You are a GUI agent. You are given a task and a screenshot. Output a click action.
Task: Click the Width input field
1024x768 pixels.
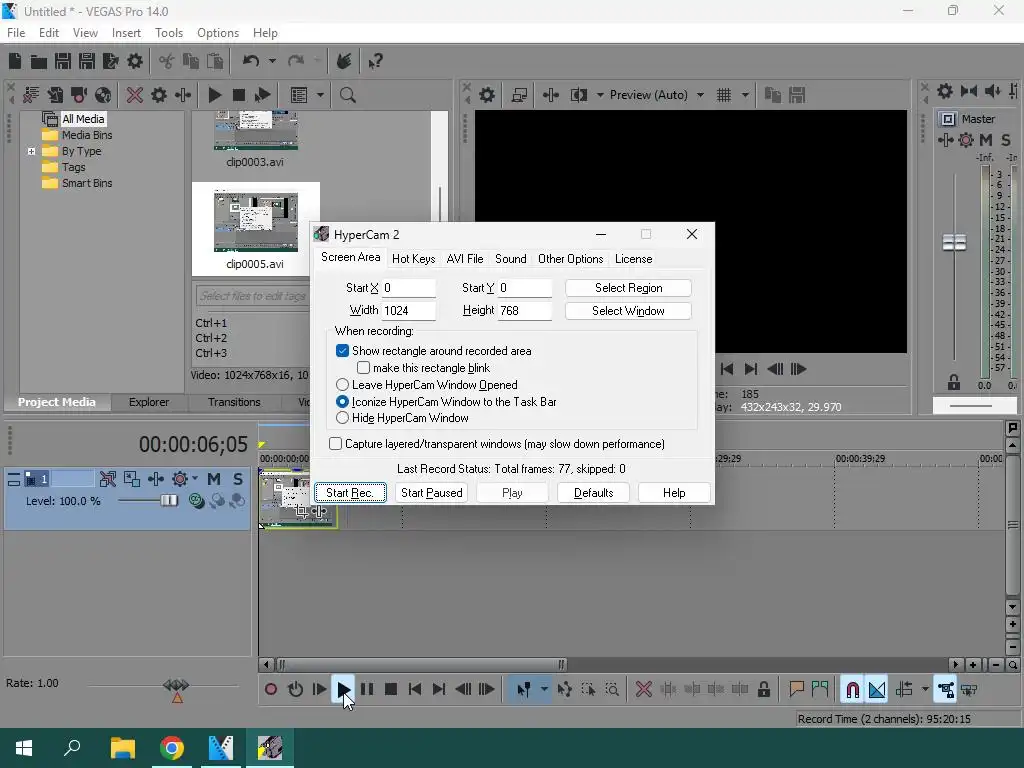409,311
